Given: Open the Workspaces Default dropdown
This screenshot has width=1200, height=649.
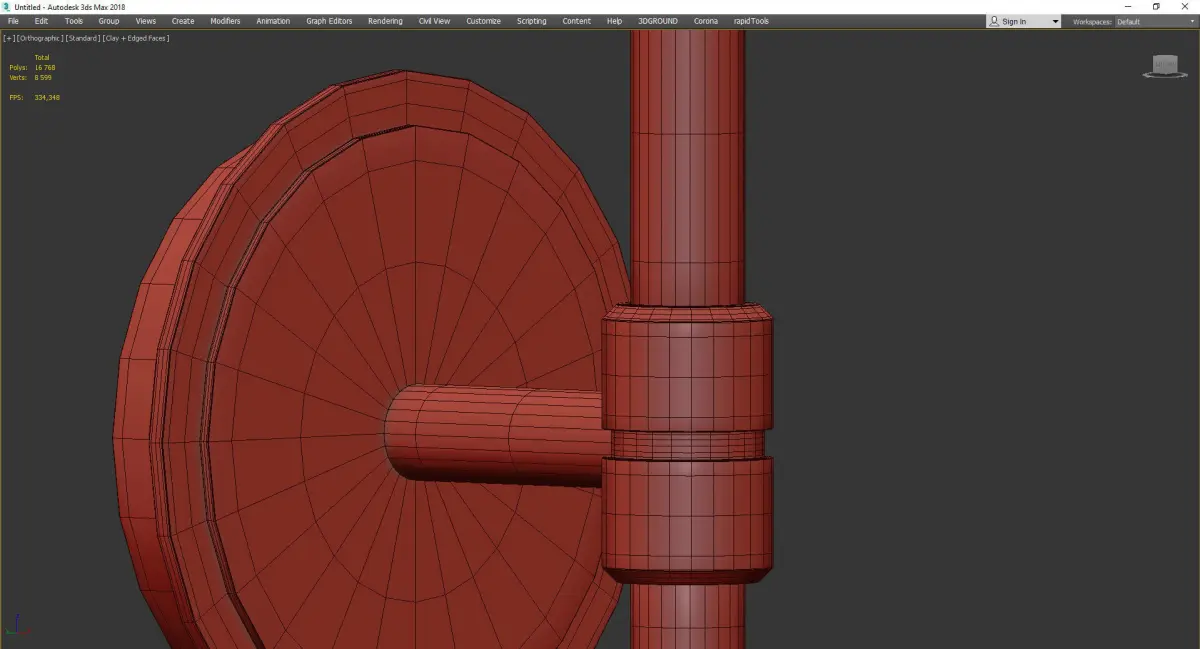Looking at the screenshot, I should (1155, 21).
